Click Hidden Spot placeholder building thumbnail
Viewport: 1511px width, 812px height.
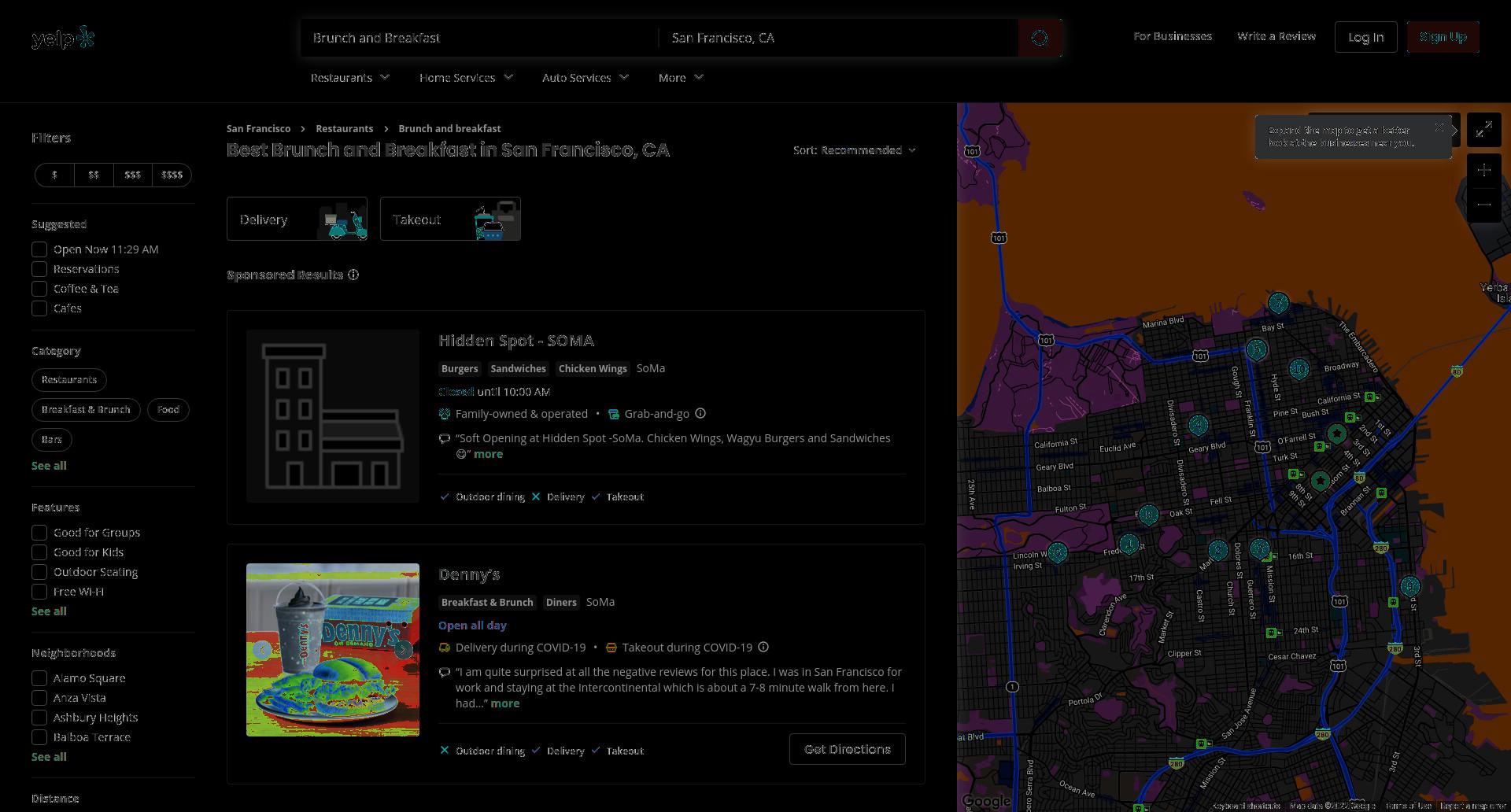click(333, 416)
